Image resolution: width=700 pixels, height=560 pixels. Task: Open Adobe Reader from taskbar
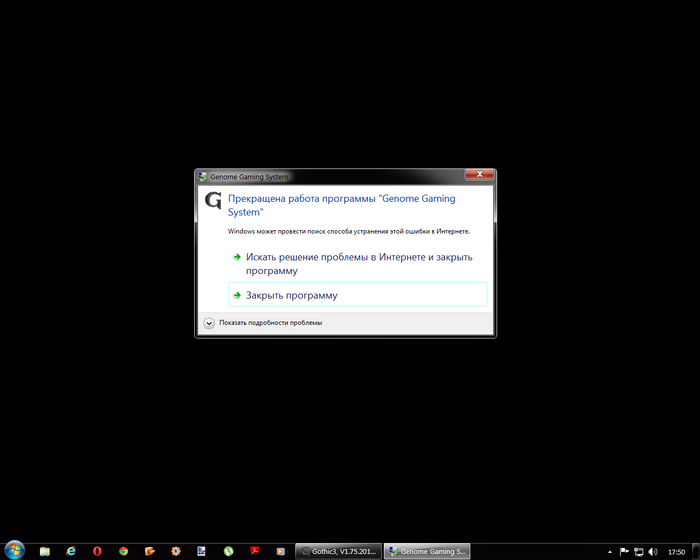[254, 551]
